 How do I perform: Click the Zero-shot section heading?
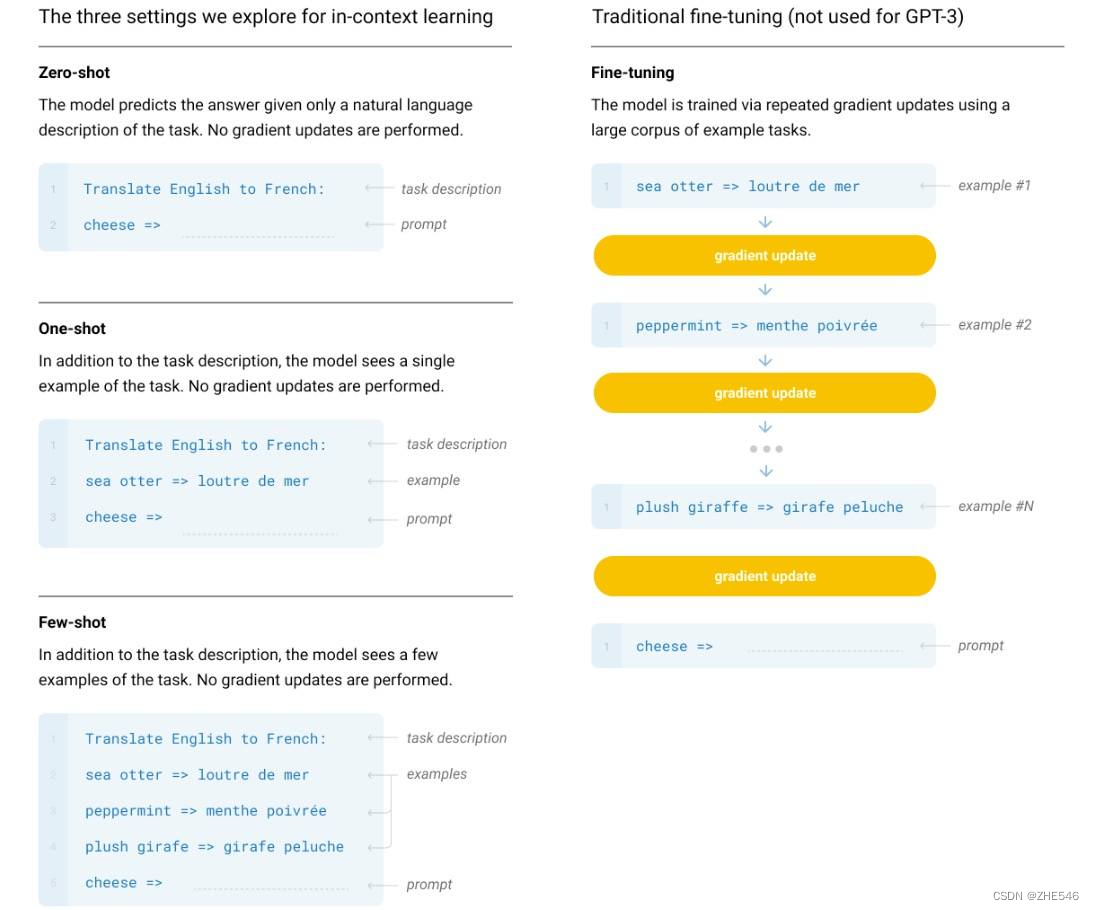coord(74,73)
